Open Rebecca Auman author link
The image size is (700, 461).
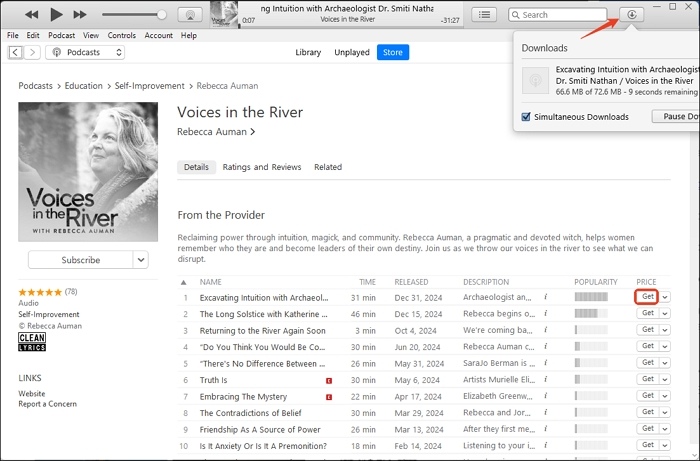(x=216, y=132)
